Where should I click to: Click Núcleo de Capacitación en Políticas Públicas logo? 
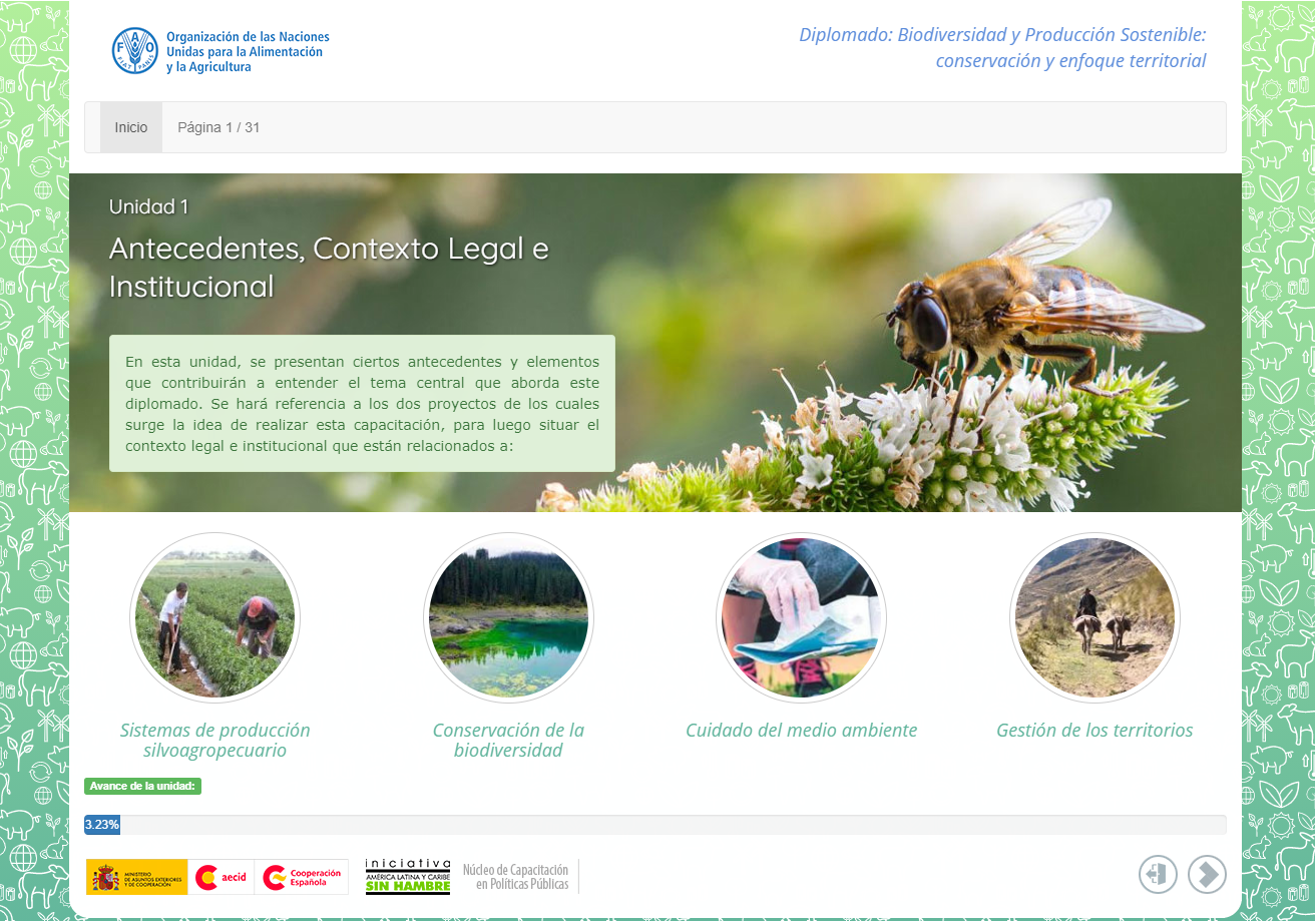[x=515, y=876]
